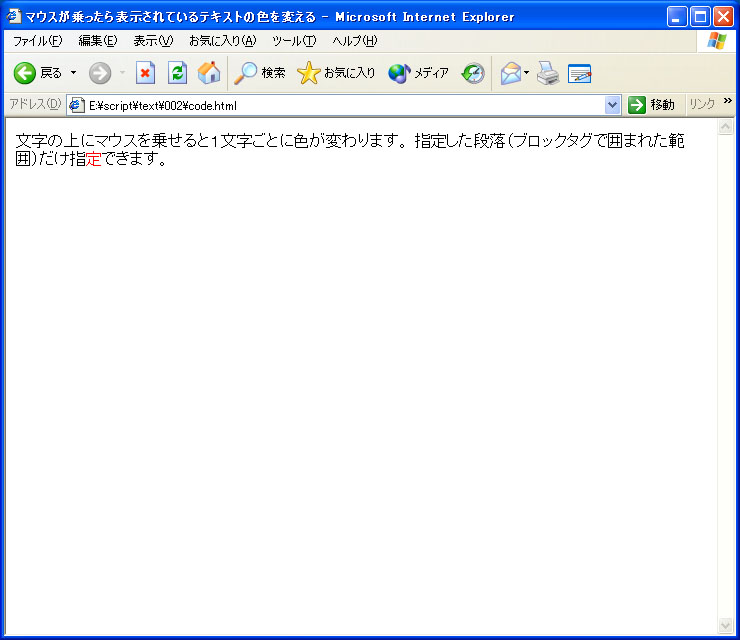Click the greyed Forward arrow button
The height and width of the screenshot is (640, 740).
(x=100, y=73)
